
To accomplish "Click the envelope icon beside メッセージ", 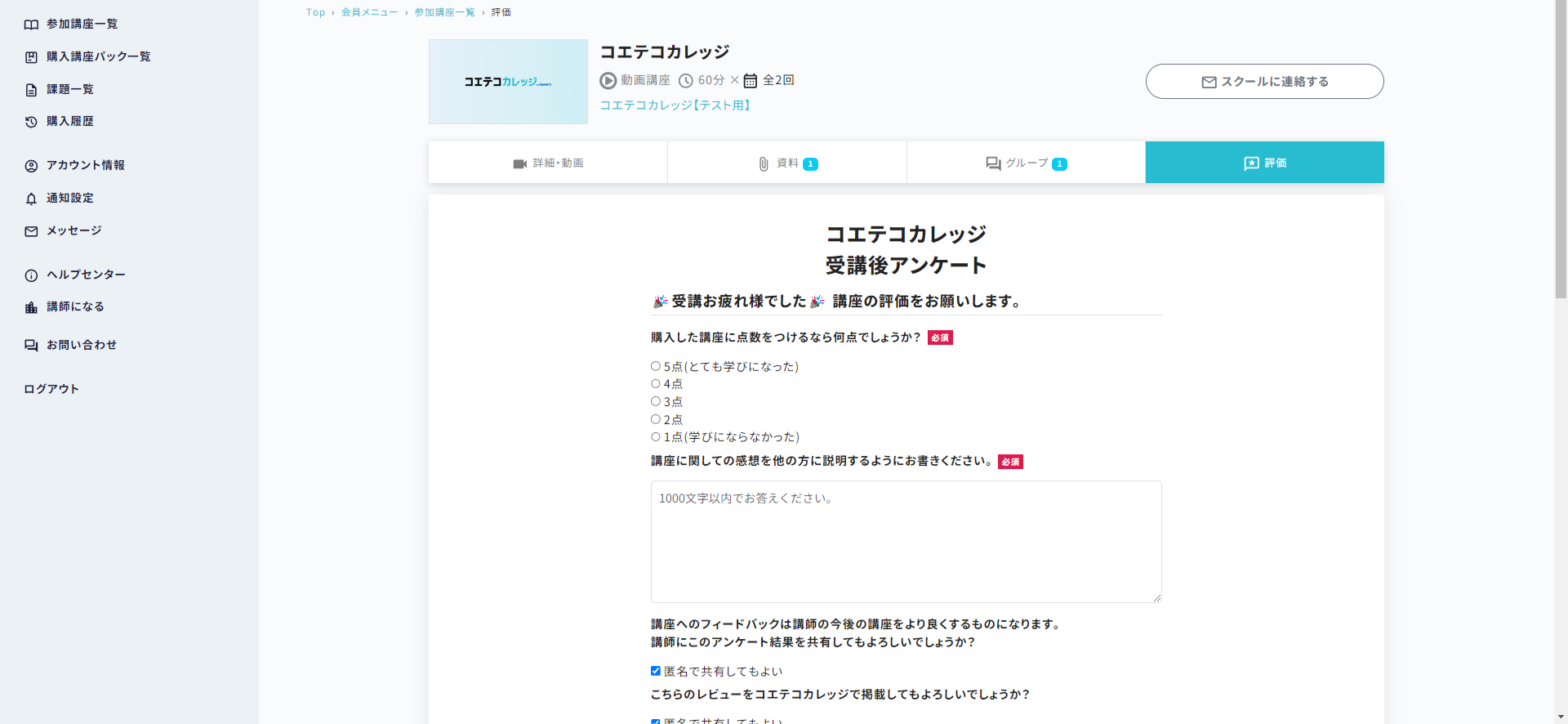I will click(x=31, y=231).
